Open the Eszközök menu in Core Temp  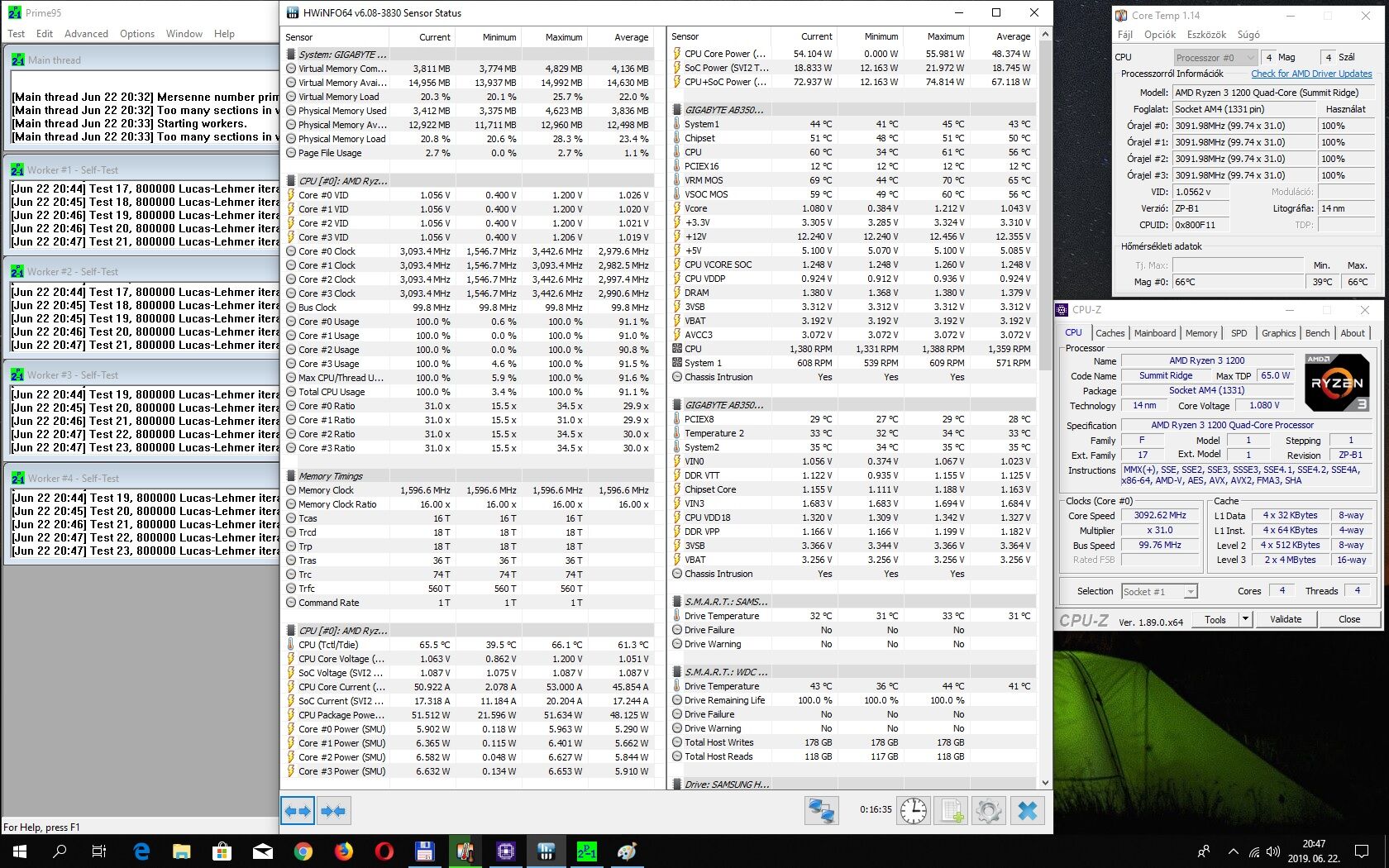tap(1206, 35)
